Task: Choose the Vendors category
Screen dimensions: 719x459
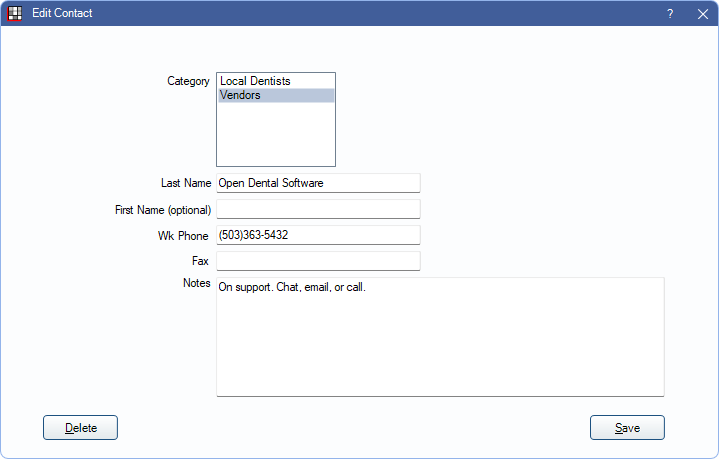Action: (240, 95)
